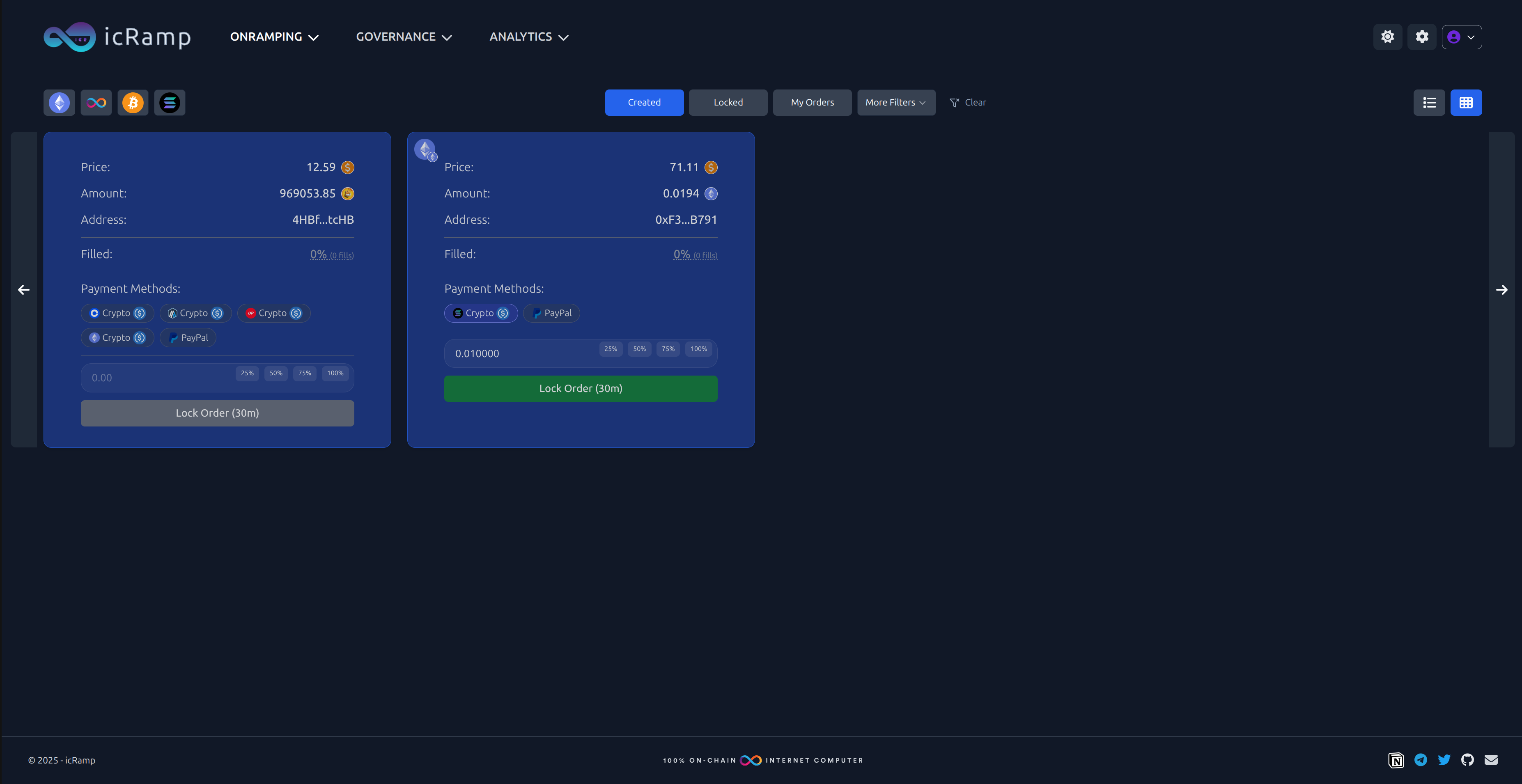The height and width of the screenshot is (784, 1522).
Task: Open the email contact link
Action: 1491,760
